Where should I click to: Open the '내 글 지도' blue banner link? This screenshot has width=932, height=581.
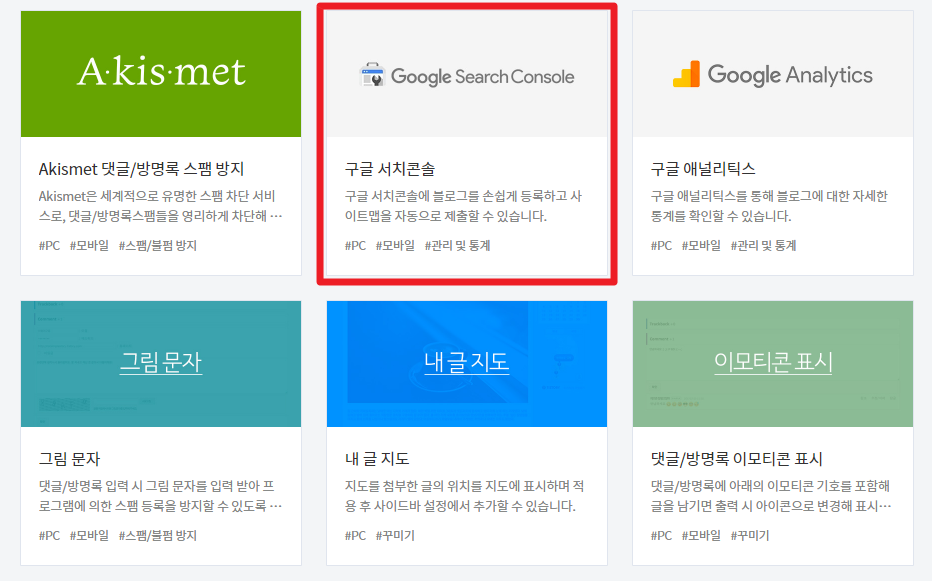click(467, 362)
